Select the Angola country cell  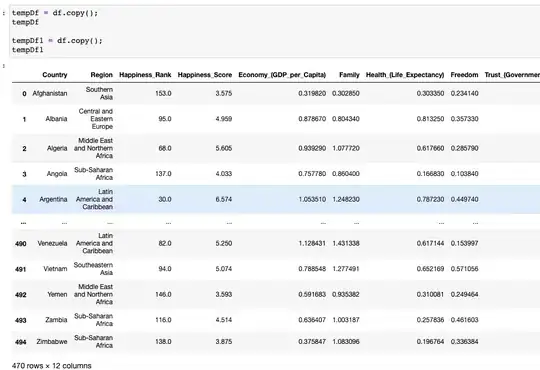(x=57, y=174)
